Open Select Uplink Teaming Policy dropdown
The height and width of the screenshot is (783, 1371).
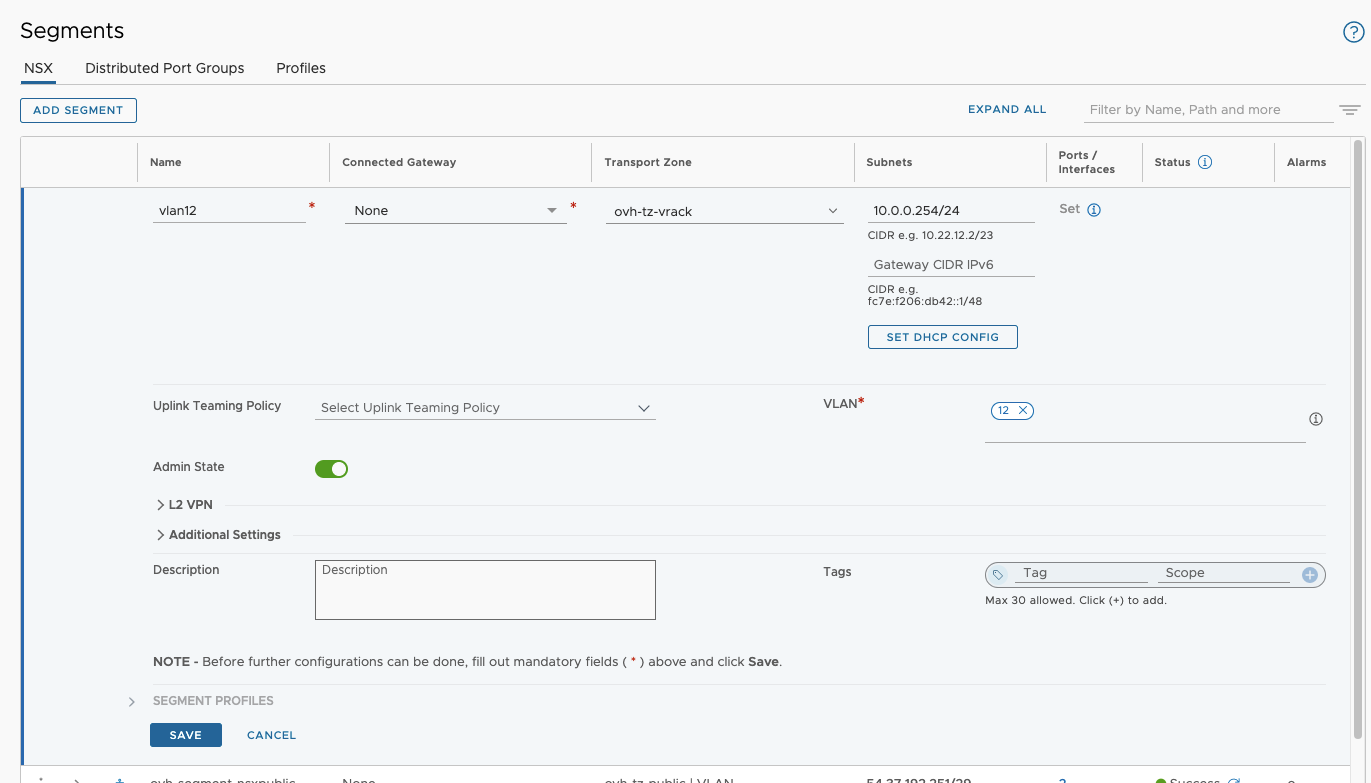coord(485,408)
